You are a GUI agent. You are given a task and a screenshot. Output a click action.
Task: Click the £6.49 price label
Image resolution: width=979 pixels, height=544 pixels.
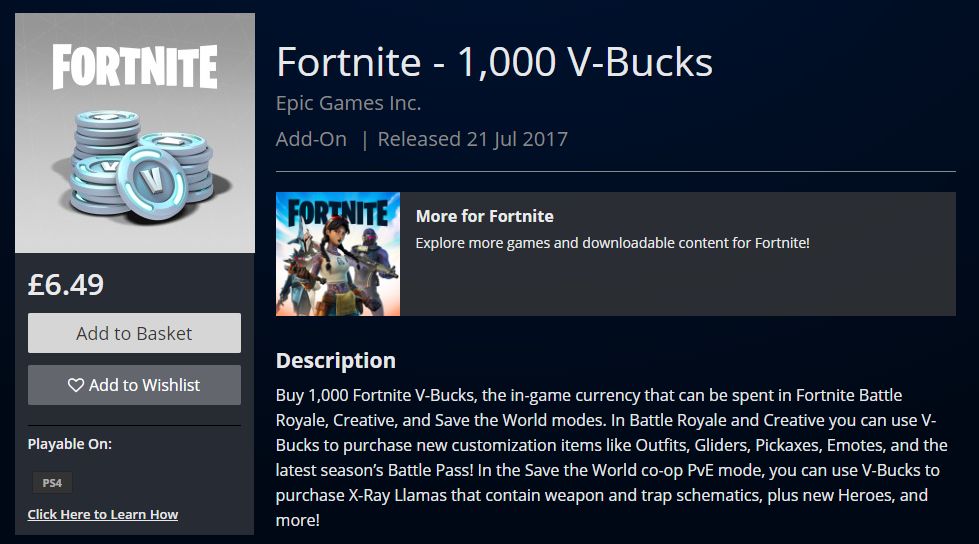(66, 285)
